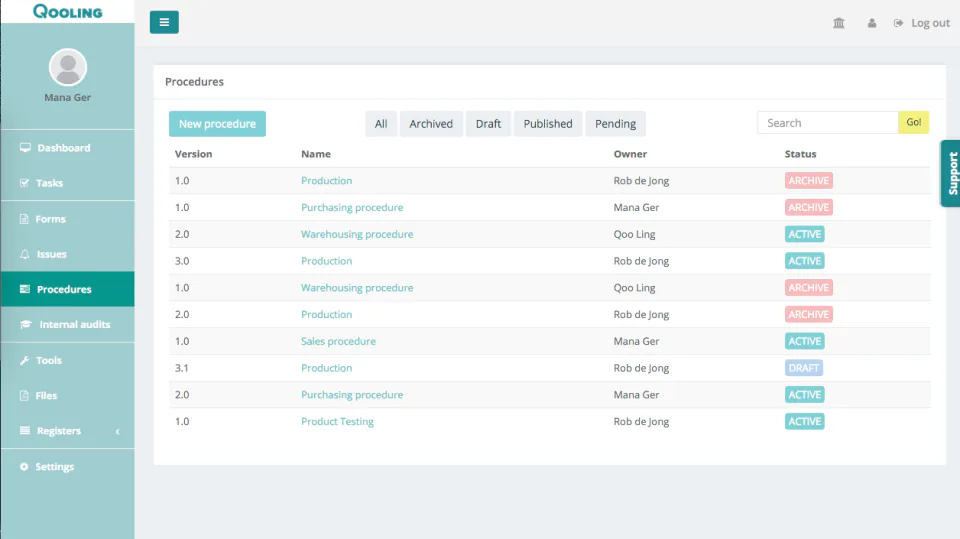
Task: Click the Internal audits graduation cap icon
Action: 26,325
